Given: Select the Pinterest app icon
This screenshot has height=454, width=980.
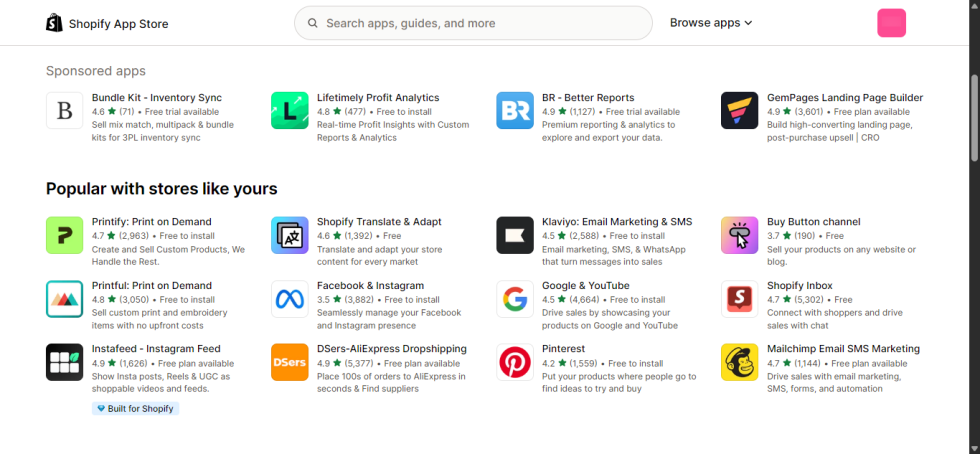Looking at the screenshot, I should click(515, 362).
